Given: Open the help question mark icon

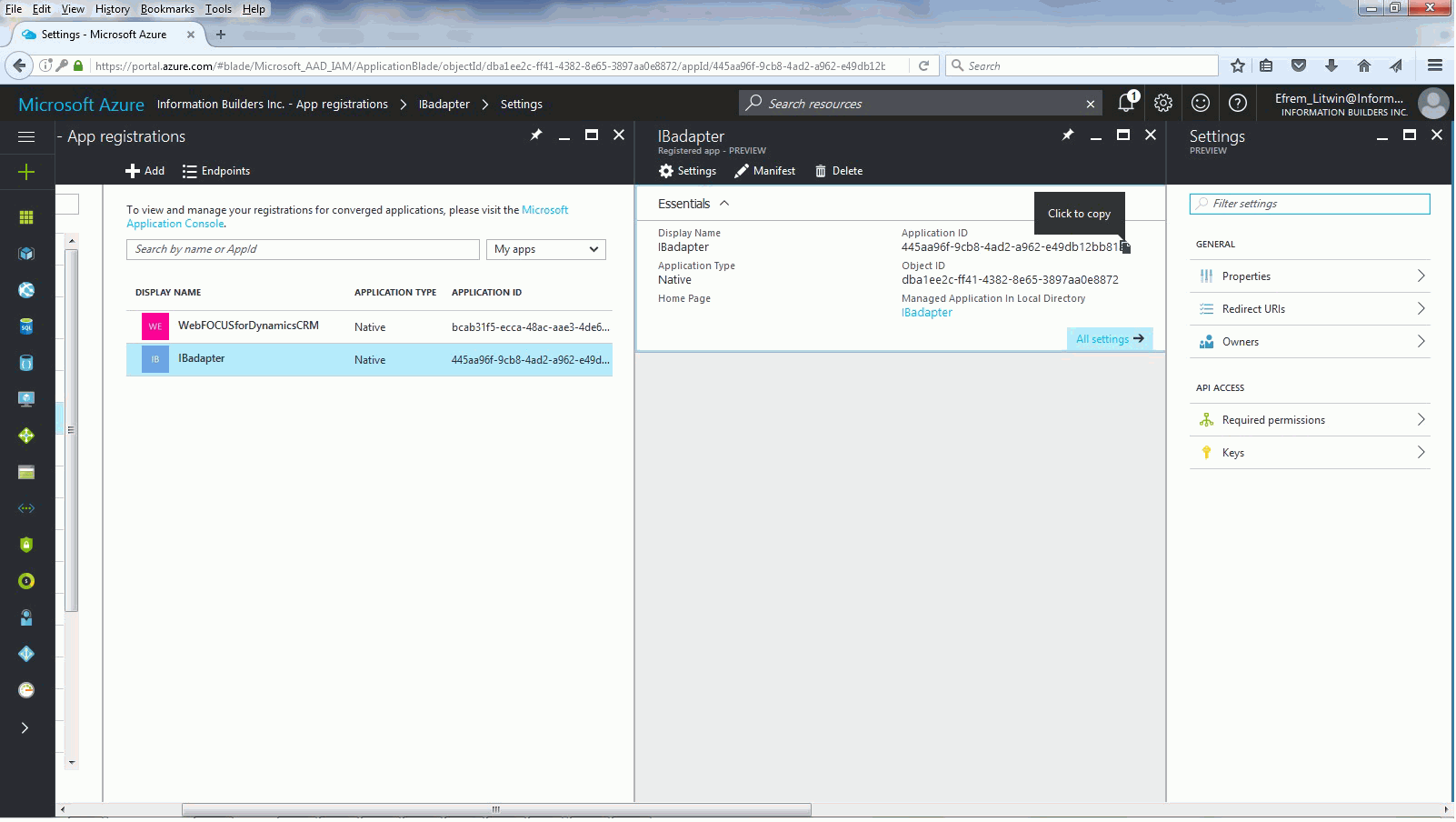Looking at the screenshot, I should tap(1238, 103).
